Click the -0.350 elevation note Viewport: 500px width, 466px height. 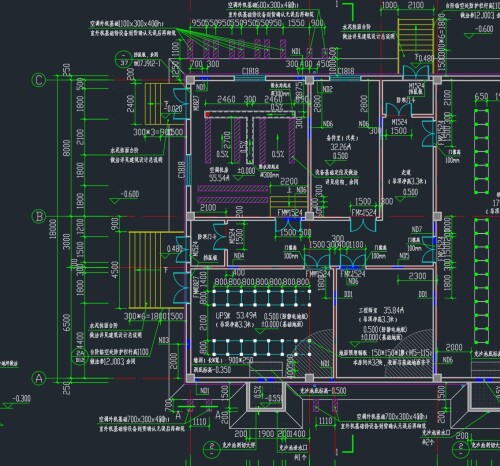tap(212, 370)
